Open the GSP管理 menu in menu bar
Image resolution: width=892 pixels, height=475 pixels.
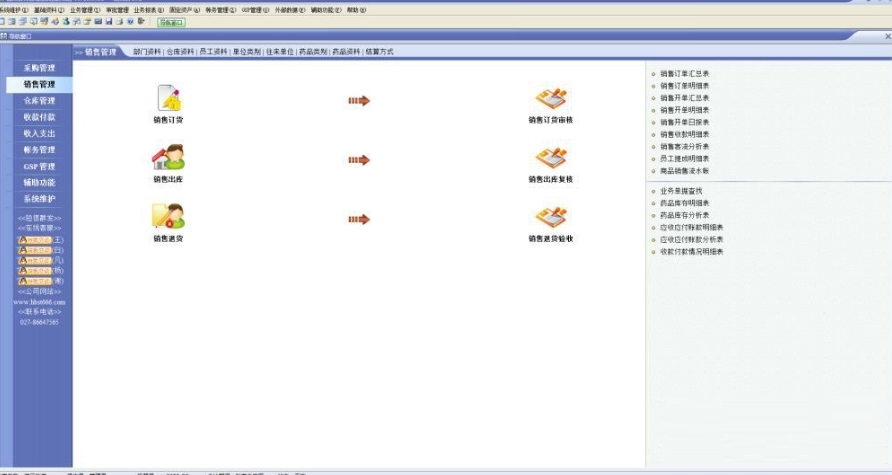[255, 10]
